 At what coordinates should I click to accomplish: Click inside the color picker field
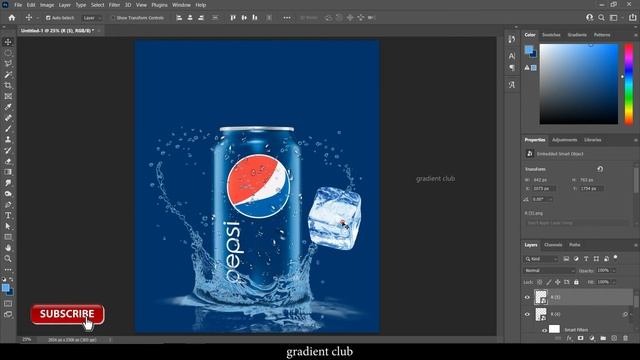(x=579, y=84)
